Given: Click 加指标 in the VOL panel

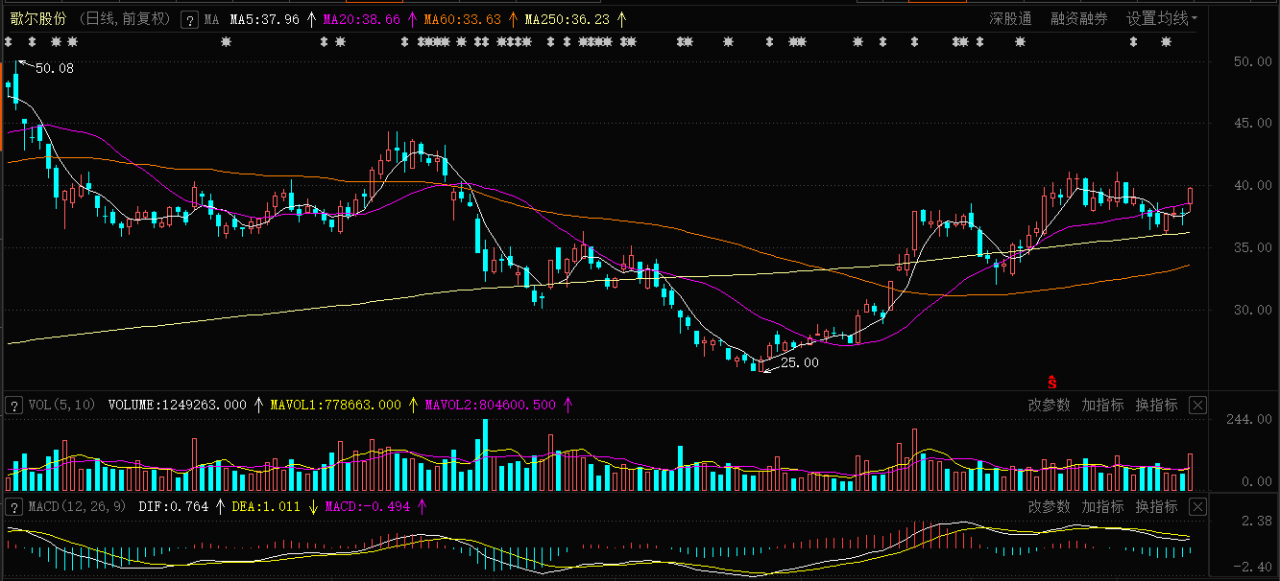Looking at the screenshot, I should 1102,405.
